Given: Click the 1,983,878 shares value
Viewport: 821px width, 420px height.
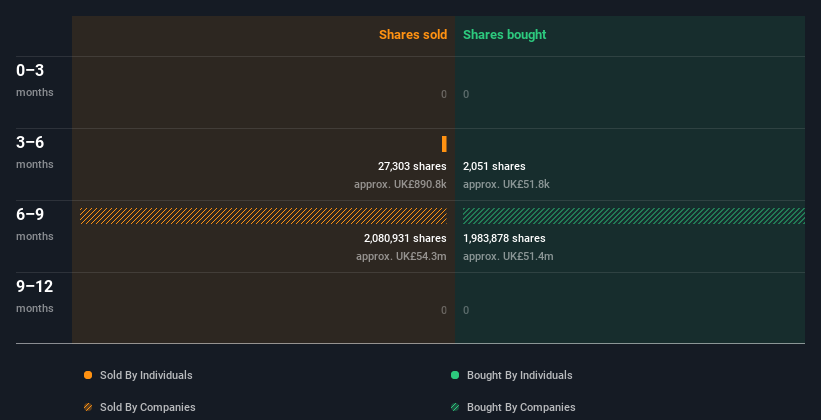Looking at the screenshot, I should (504, 238).
